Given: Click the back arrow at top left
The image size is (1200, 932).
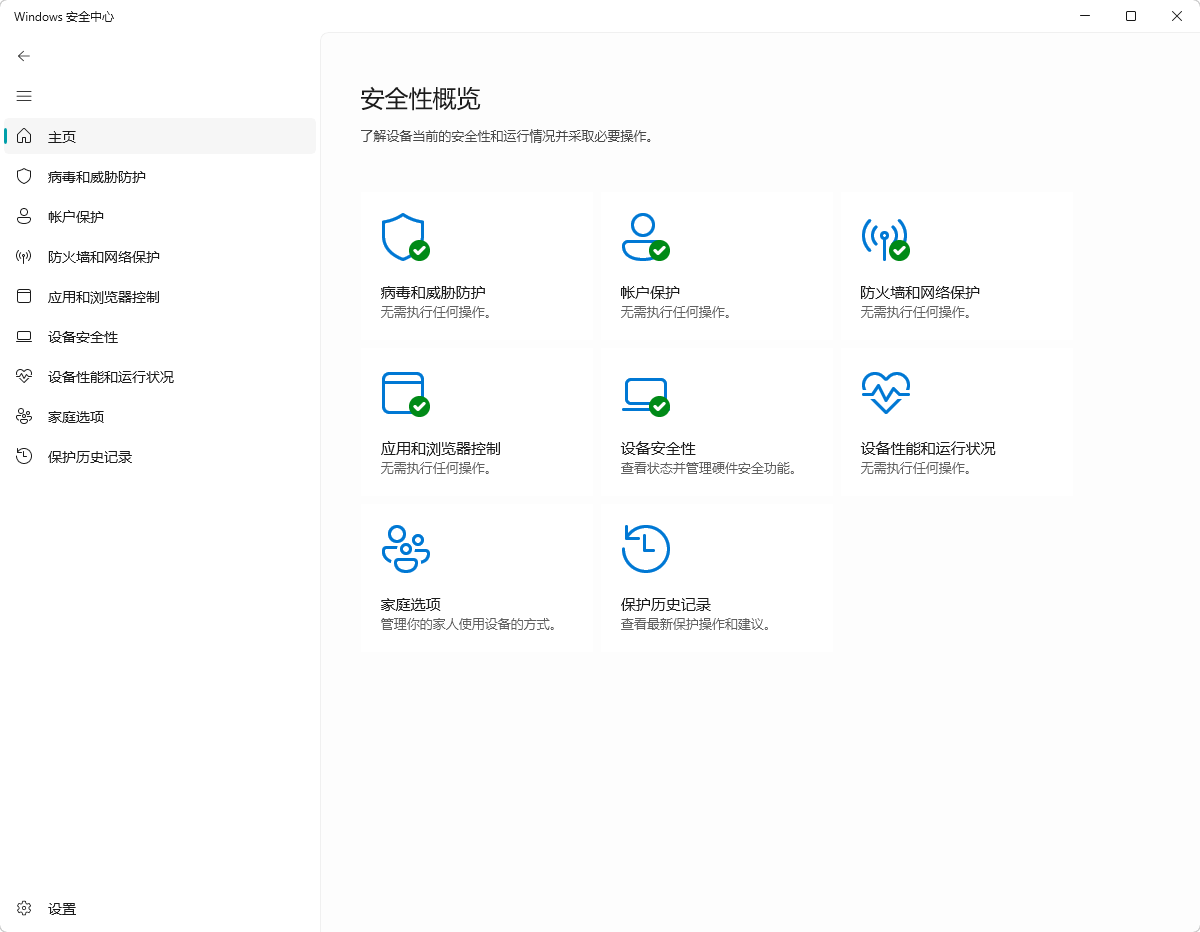Looking at the screenshot, I should tap(23, 56).
